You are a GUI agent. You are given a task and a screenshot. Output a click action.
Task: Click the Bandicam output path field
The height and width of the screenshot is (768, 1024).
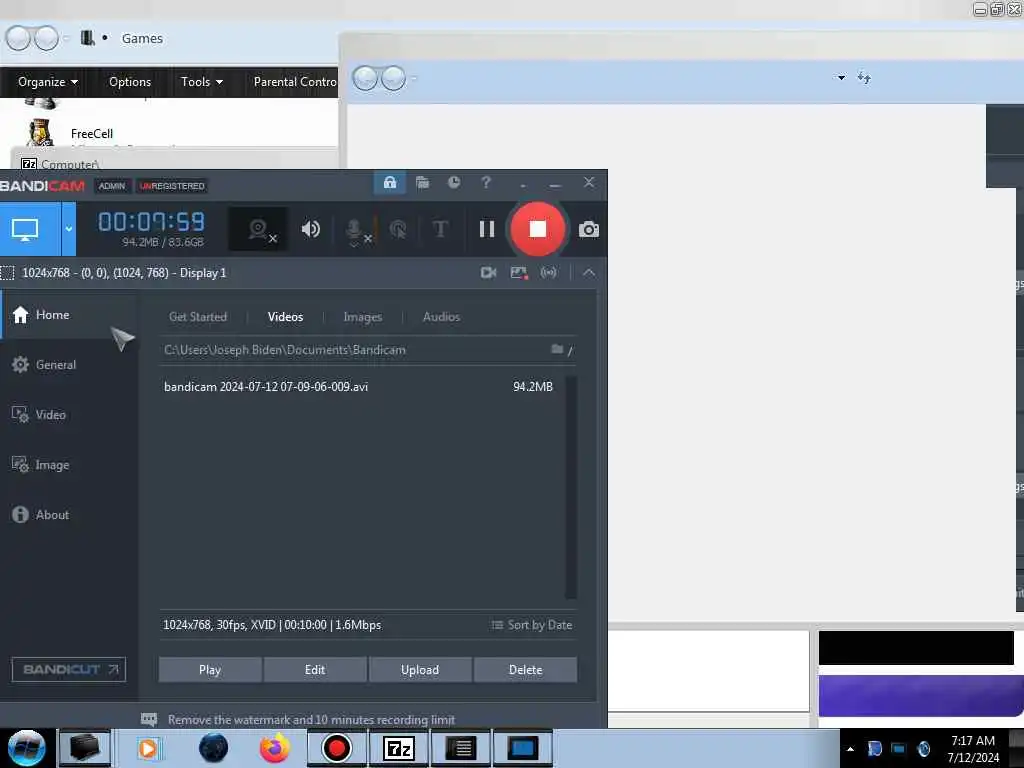tap(353, 350)
